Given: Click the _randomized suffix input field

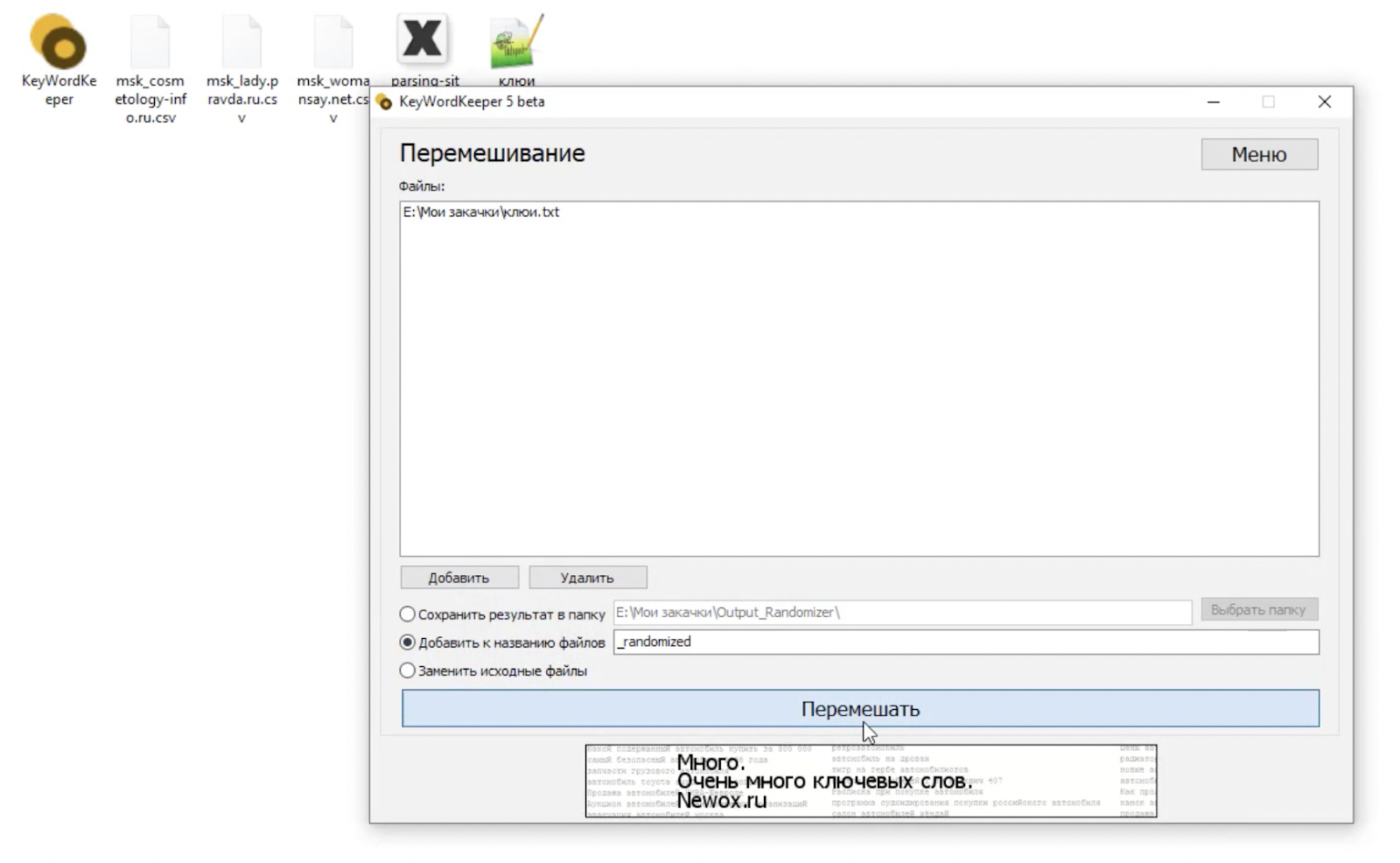Looking at the screenshot, I should click(x=966, y=642).
